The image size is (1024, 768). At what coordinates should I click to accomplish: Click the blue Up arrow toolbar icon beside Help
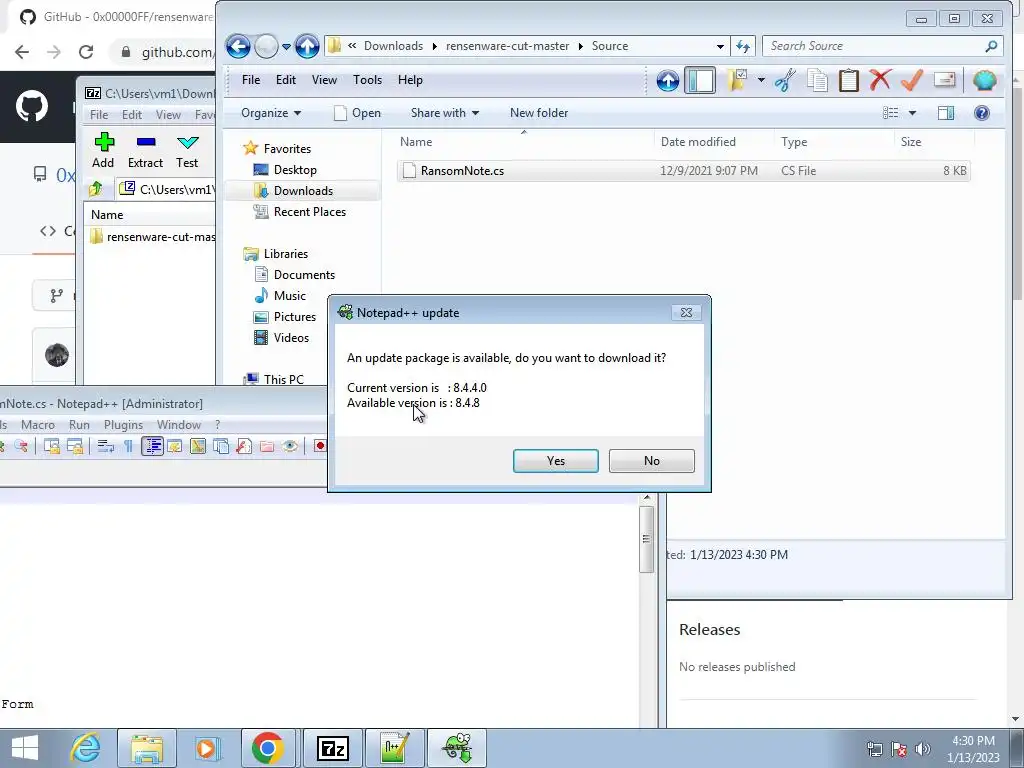tap(667, 80)
